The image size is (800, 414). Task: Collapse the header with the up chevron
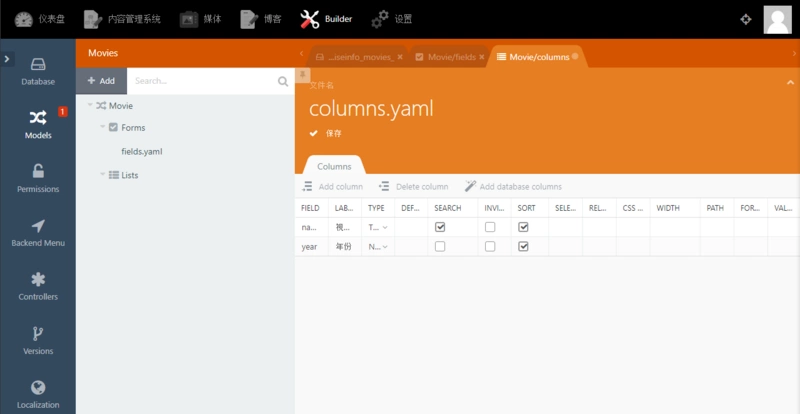click(x=790, y=83)
